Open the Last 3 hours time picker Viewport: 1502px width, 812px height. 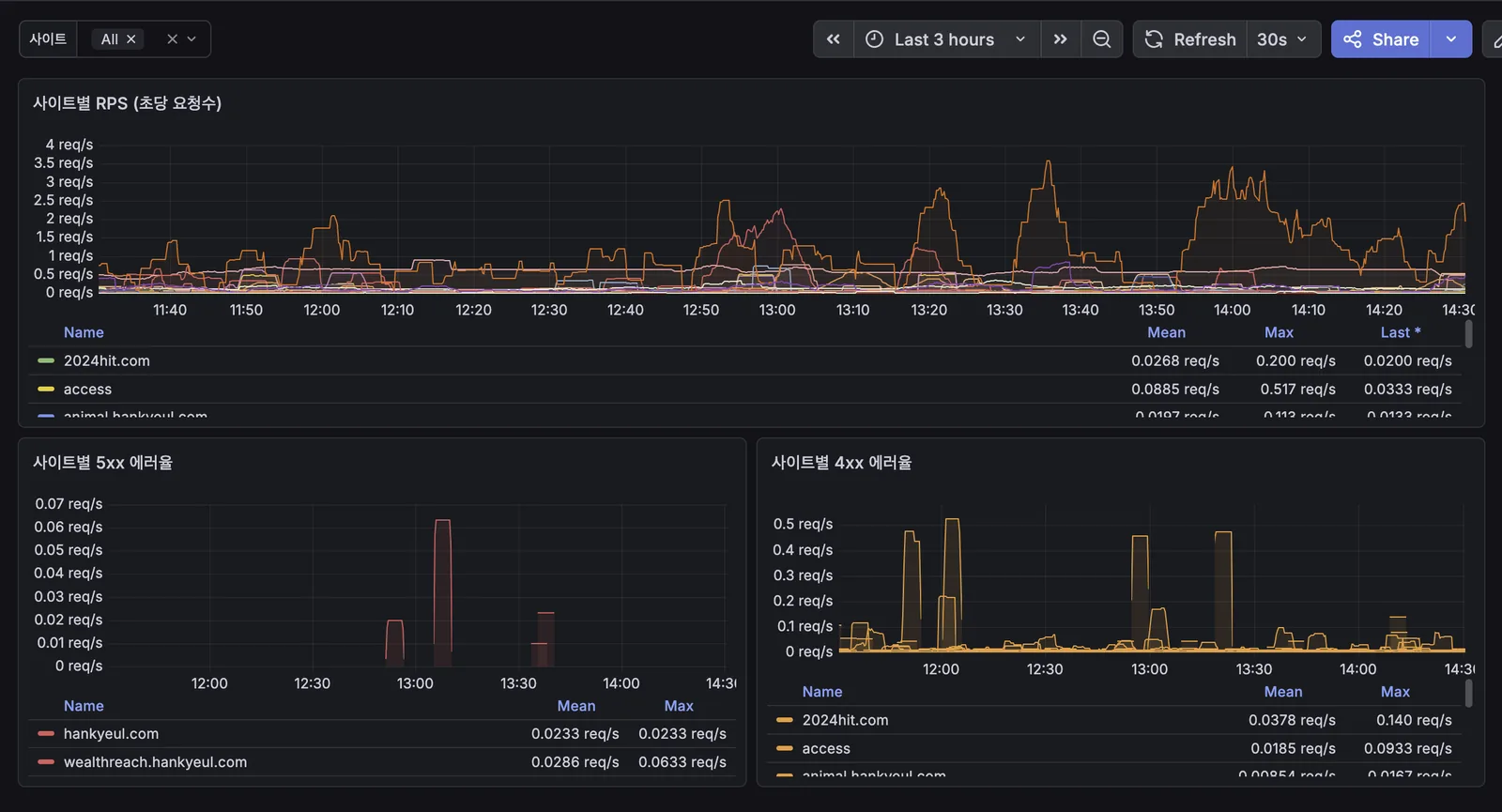coord(946,39)
